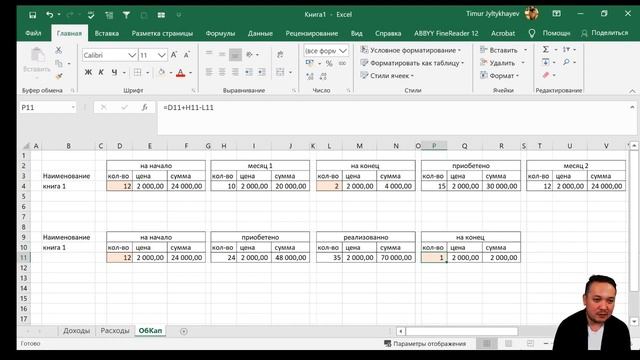This screenshot has height=360, width=640.
Task: Open Find and Select magnifier
Action: coord(566,62)
